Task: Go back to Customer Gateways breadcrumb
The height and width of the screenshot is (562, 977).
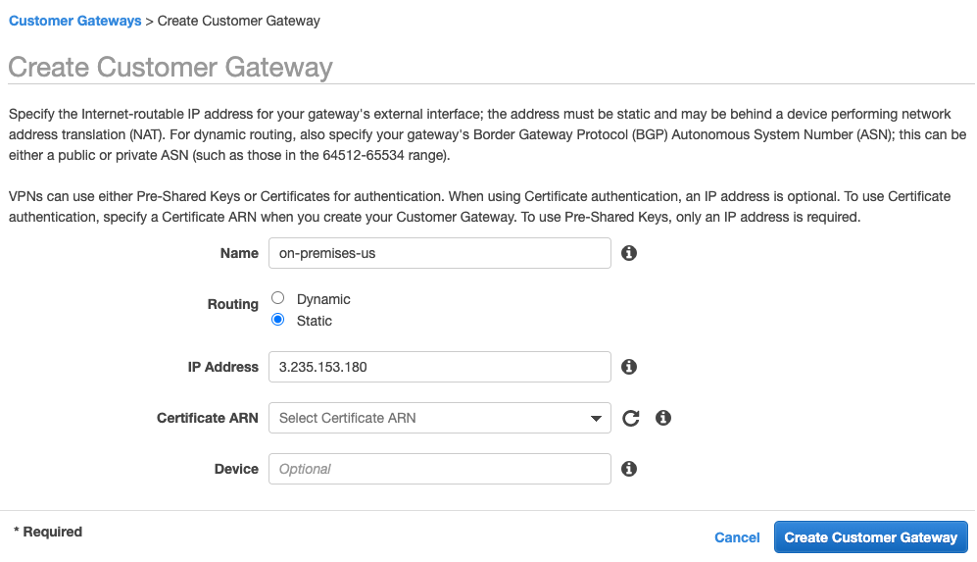Action: click(75, 21)
